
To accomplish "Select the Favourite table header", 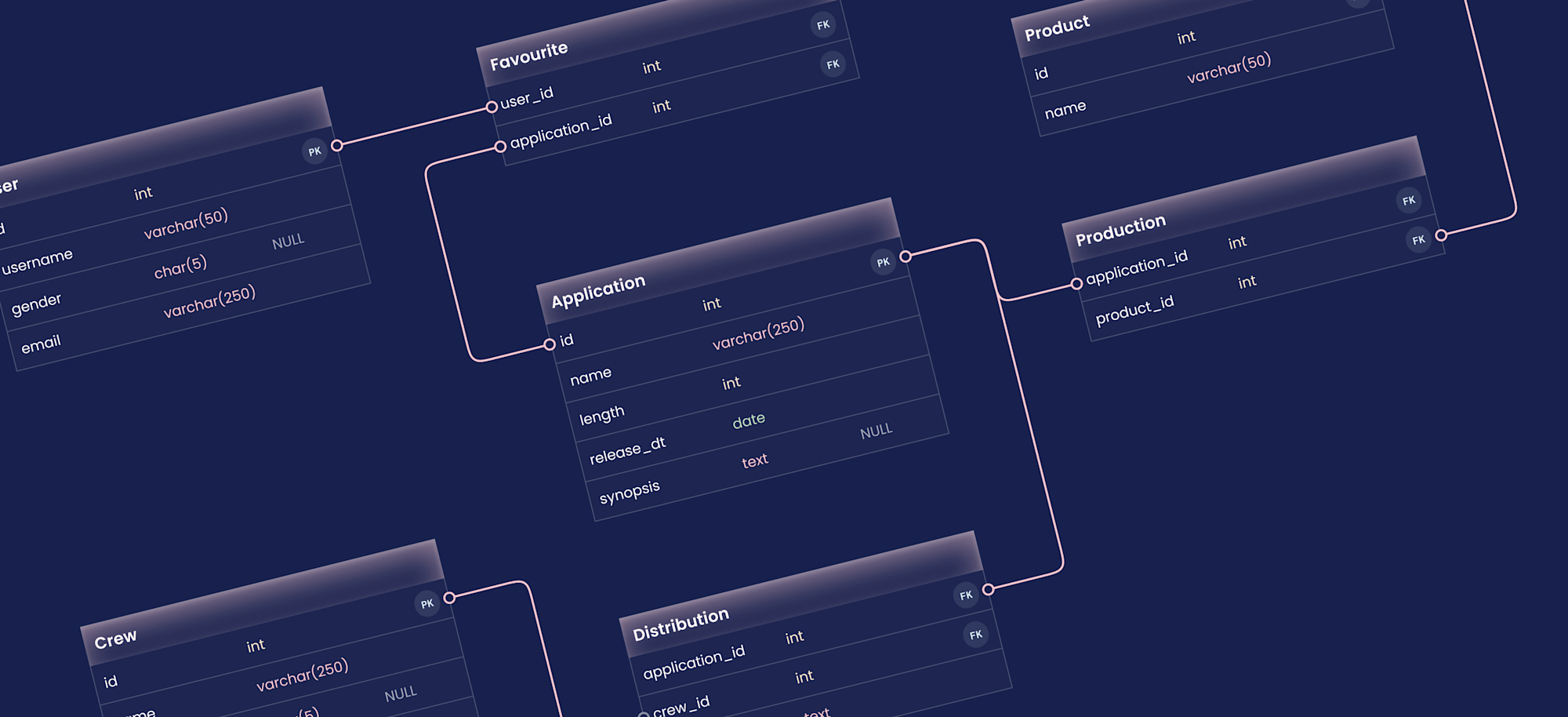I will 662,39.
